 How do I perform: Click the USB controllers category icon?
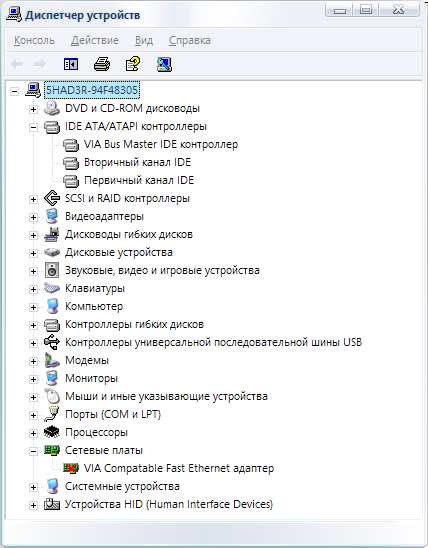pos(52,342)
